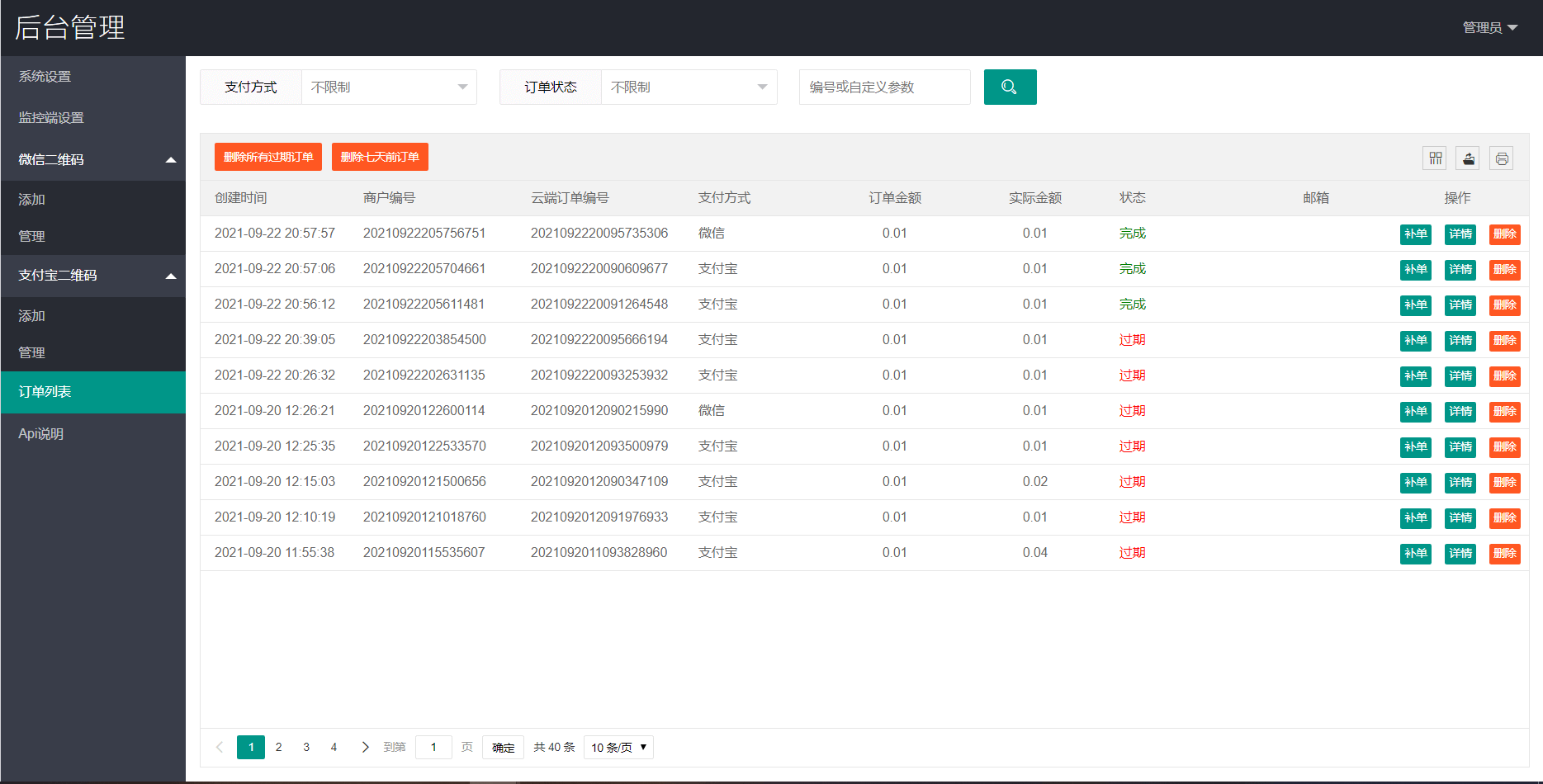Change the 10 条/页 page size selector
1543x784 pixels.
tap(618, 747)
